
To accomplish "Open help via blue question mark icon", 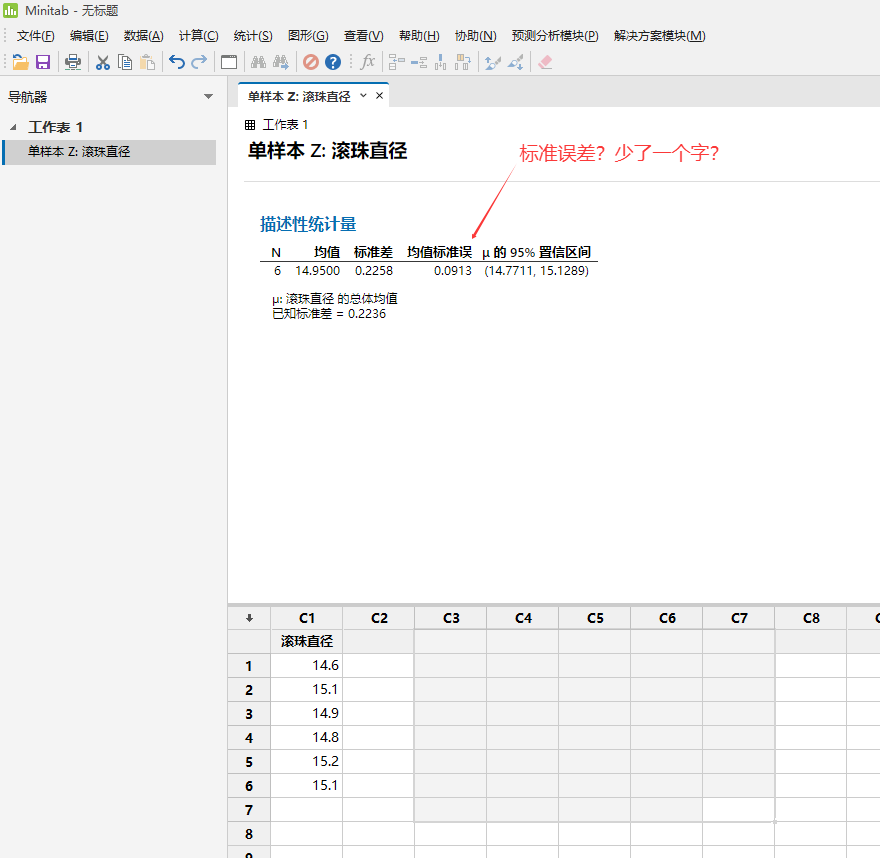I will (333, 62).
